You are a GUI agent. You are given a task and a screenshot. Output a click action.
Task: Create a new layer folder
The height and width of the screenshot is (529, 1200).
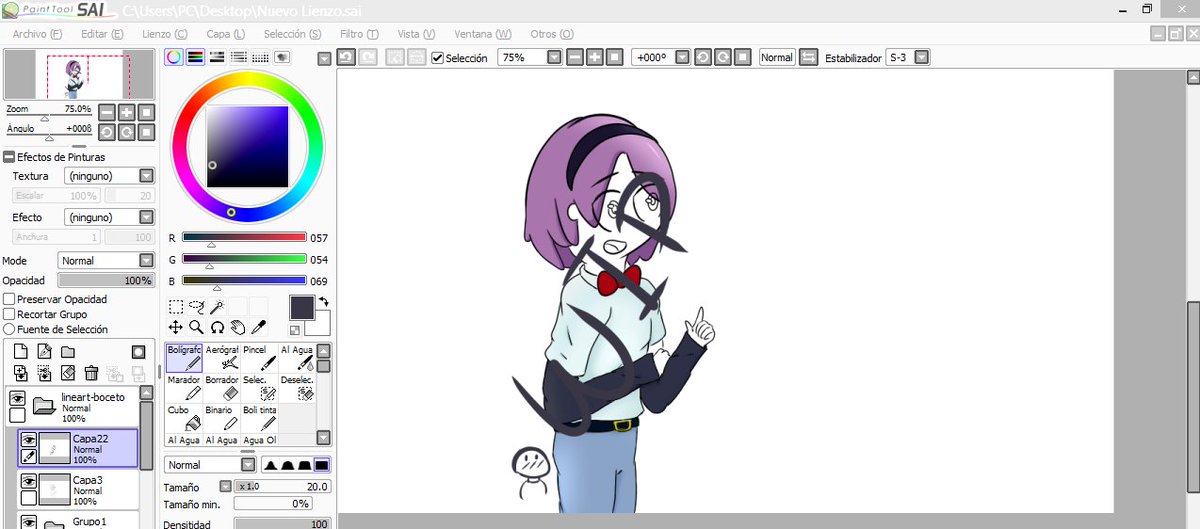coord(68,352)
